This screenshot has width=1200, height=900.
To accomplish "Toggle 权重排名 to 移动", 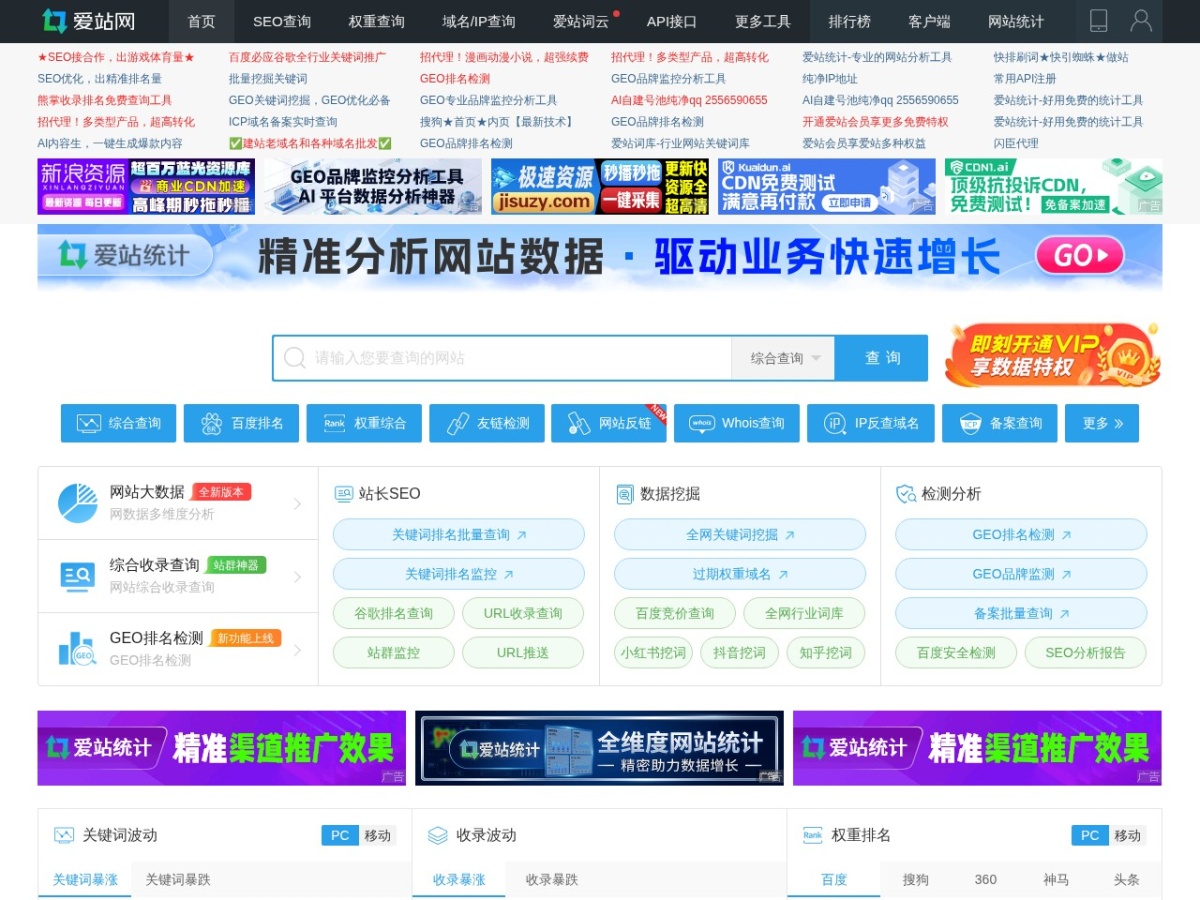I will [1127, 835].
